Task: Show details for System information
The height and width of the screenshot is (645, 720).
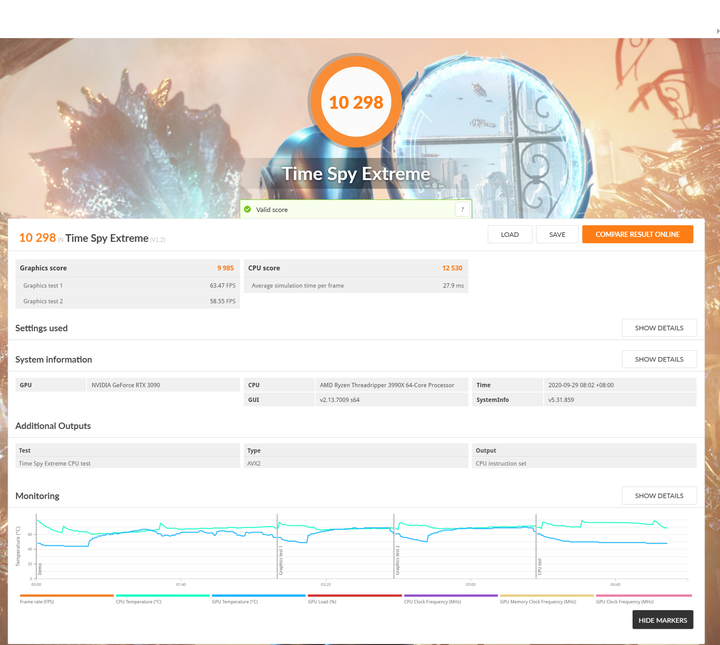Action: click(x=659, y=359)
